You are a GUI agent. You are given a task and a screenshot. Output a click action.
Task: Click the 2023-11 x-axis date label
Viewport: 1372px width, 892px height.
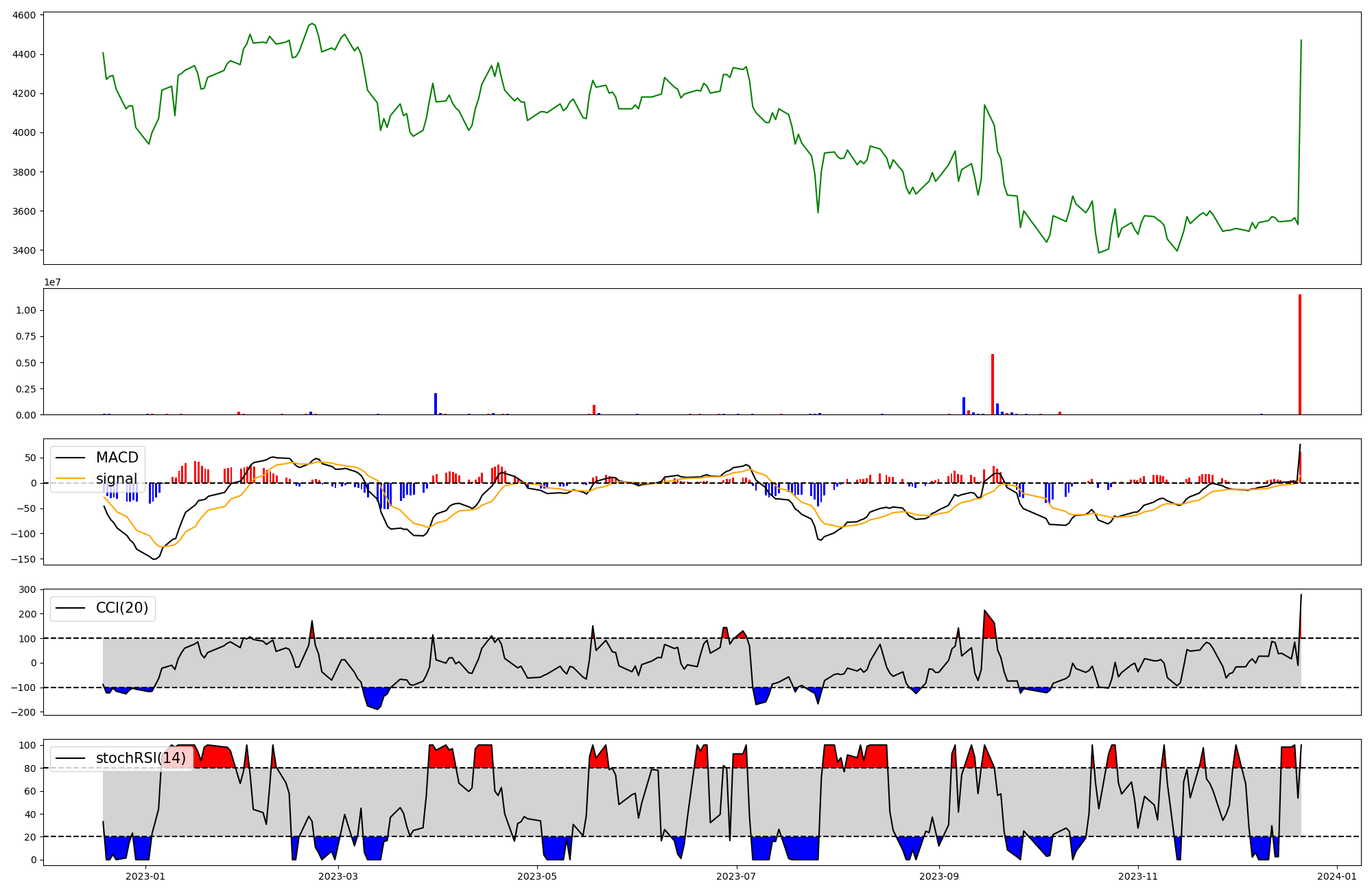click(1138, 876)
